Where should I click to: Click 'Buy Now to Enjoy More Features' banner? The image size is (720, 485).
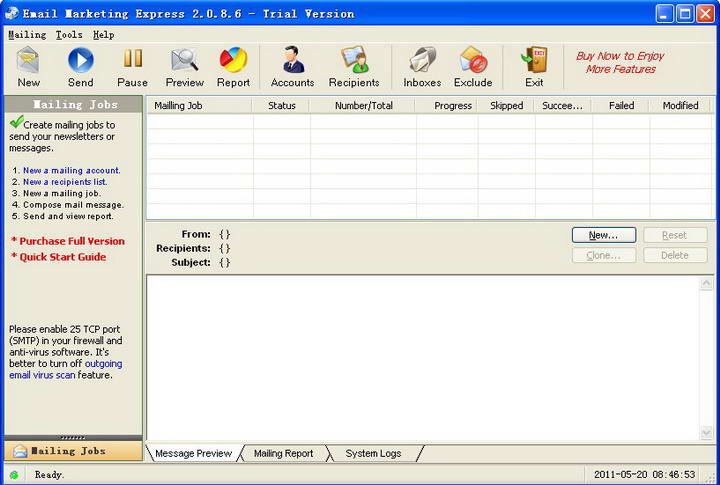click(620, 62)
